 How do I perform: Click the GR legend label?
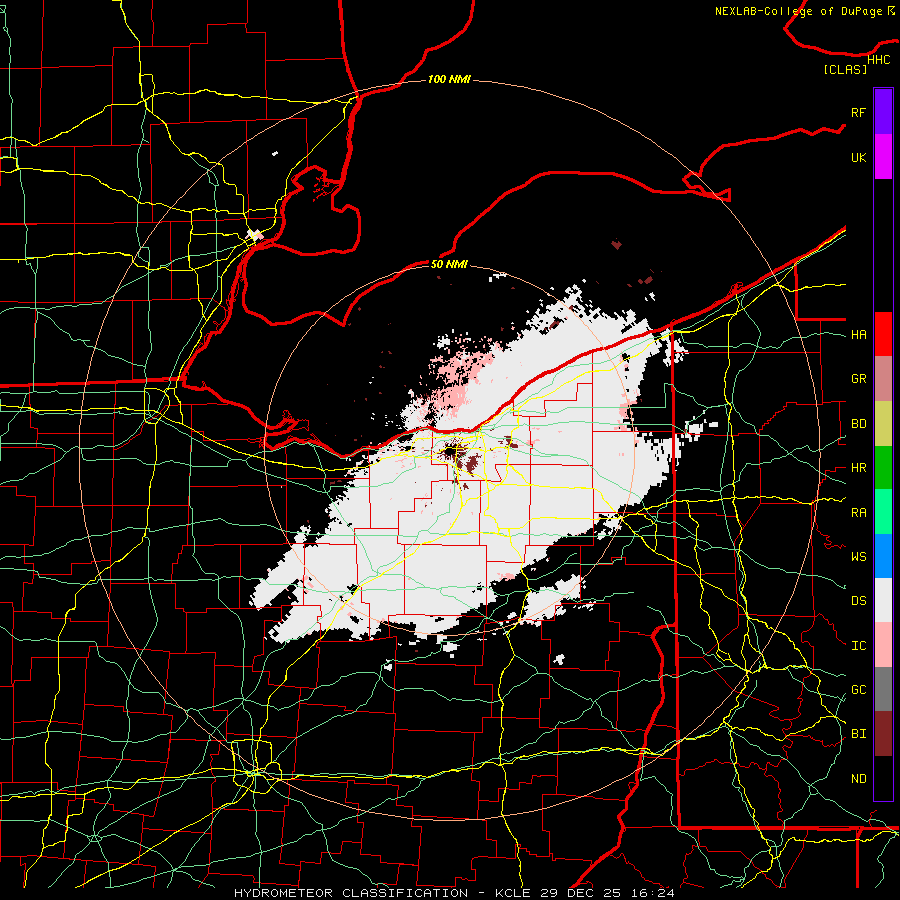(x=858, y=379)
